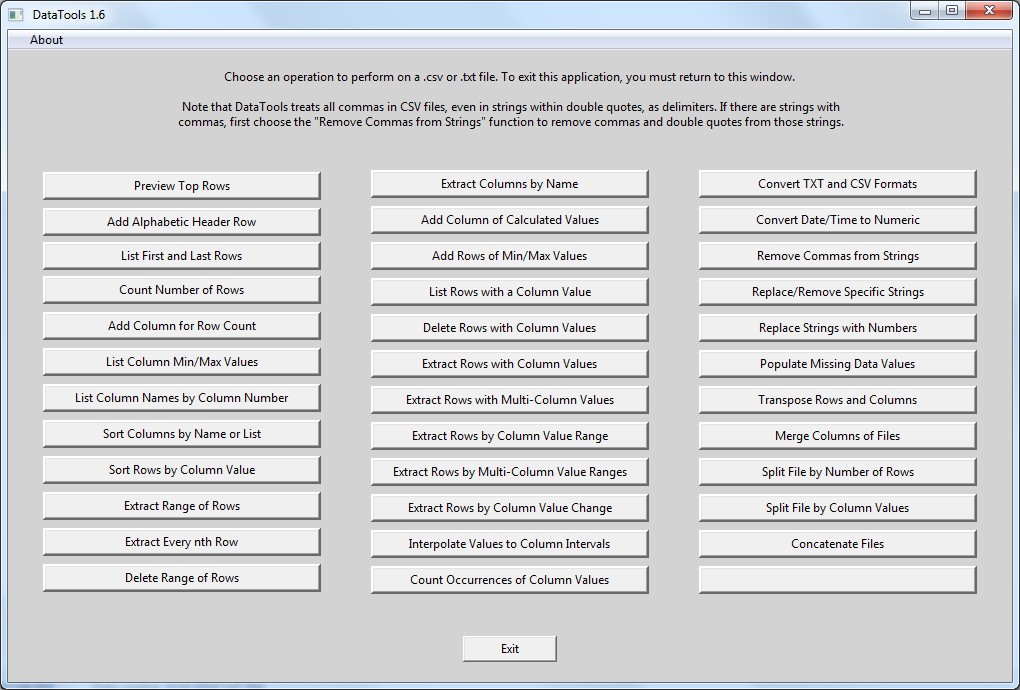Open List Column Min/Max Values
1020x690 pixels.
pos(181,362)
